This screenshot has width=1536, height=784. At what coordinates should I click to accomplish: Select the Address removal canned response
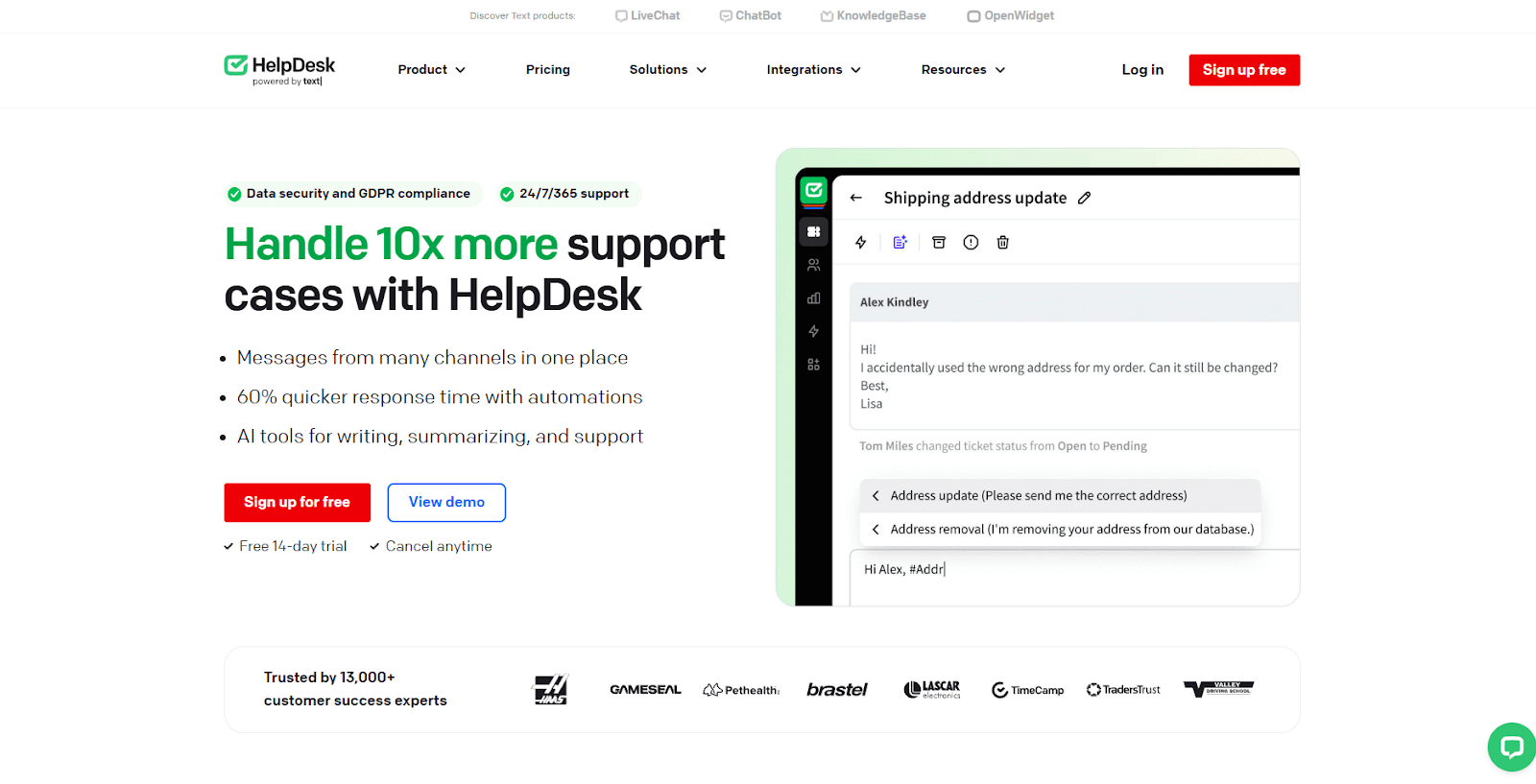1060,529
